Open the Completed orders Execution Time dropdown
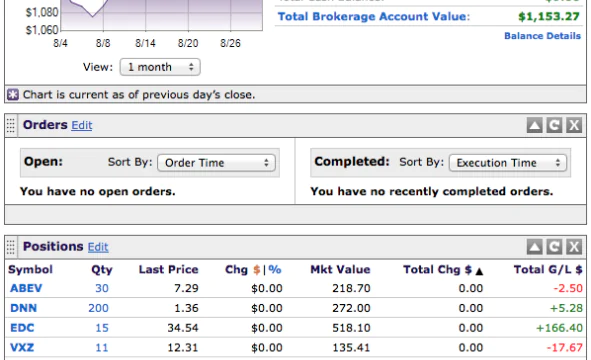Image resolution: width=591 pixels, height=360 pixels. [508, 163]
